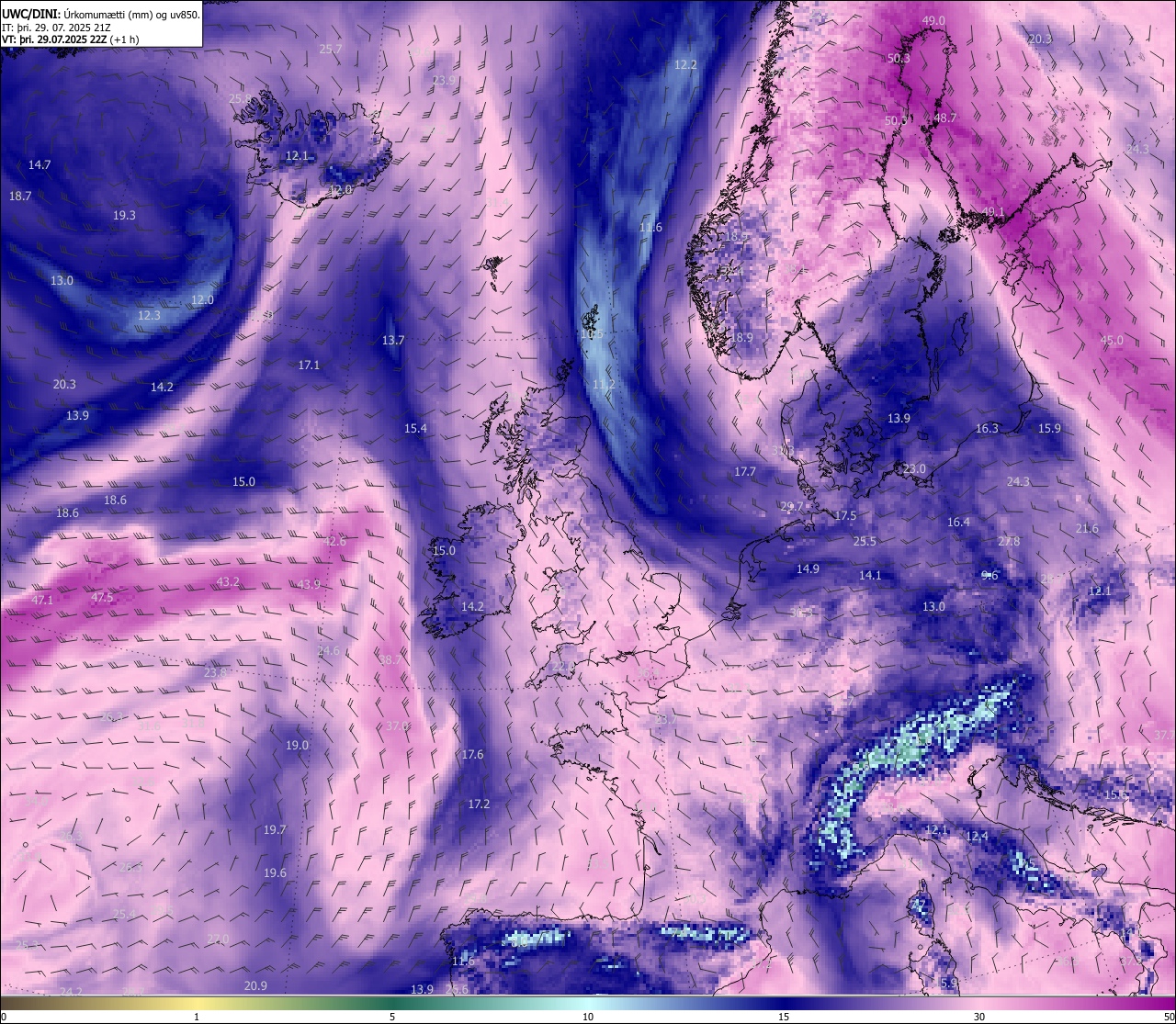This screenshot has height=1024, width=1176.
Task: Click the 19.0 value label
Action: [x=297, y=746]
